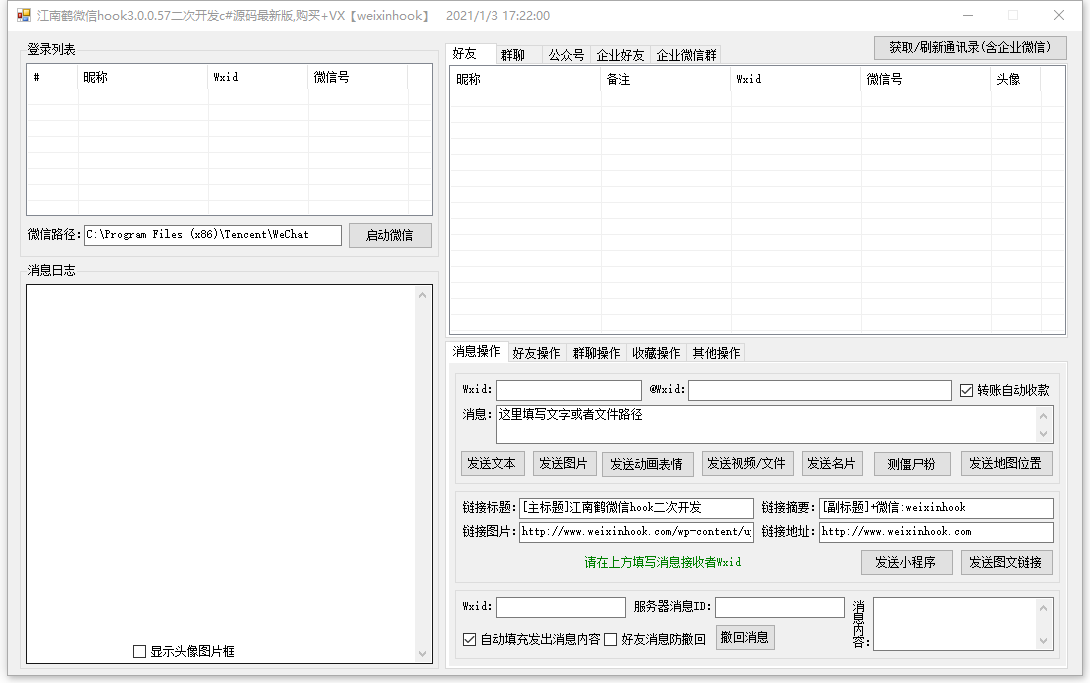This screenshot has height=683, width=1090.
Task: Select the 消息操作 tab
Action: (477, 352)
